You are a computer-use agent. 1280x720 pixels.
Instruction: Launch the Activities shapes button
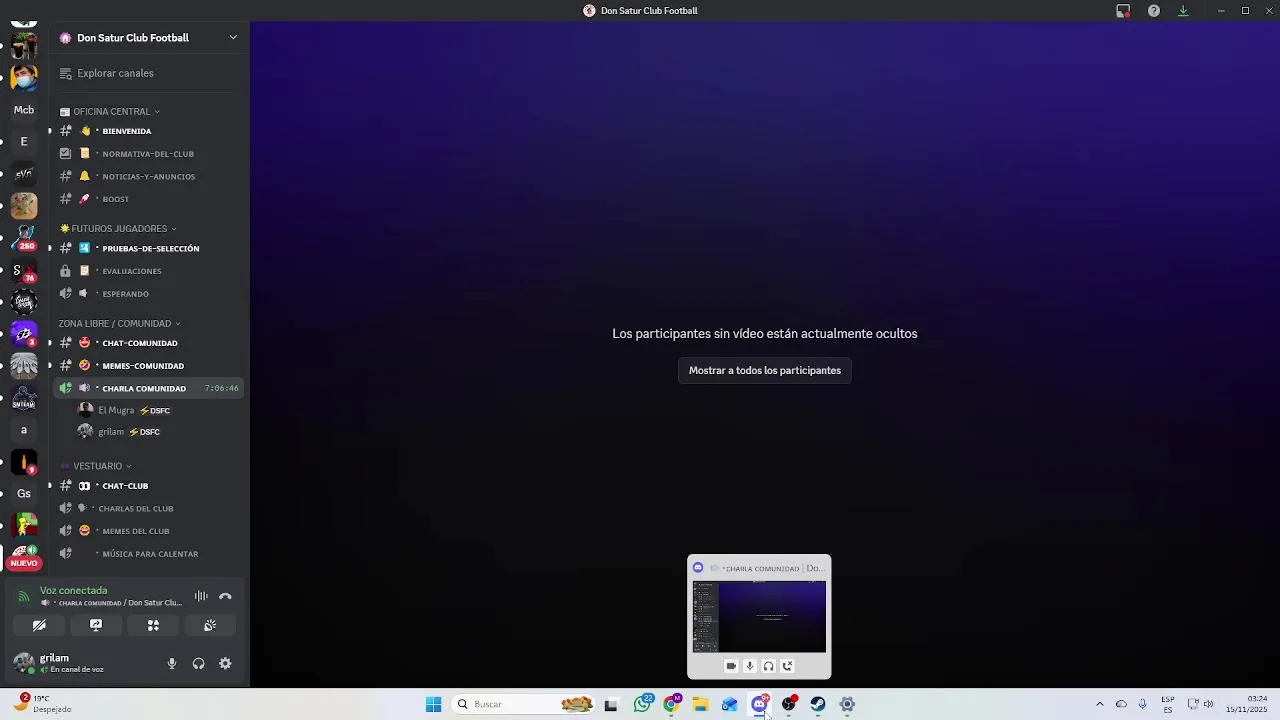(153, 625)
